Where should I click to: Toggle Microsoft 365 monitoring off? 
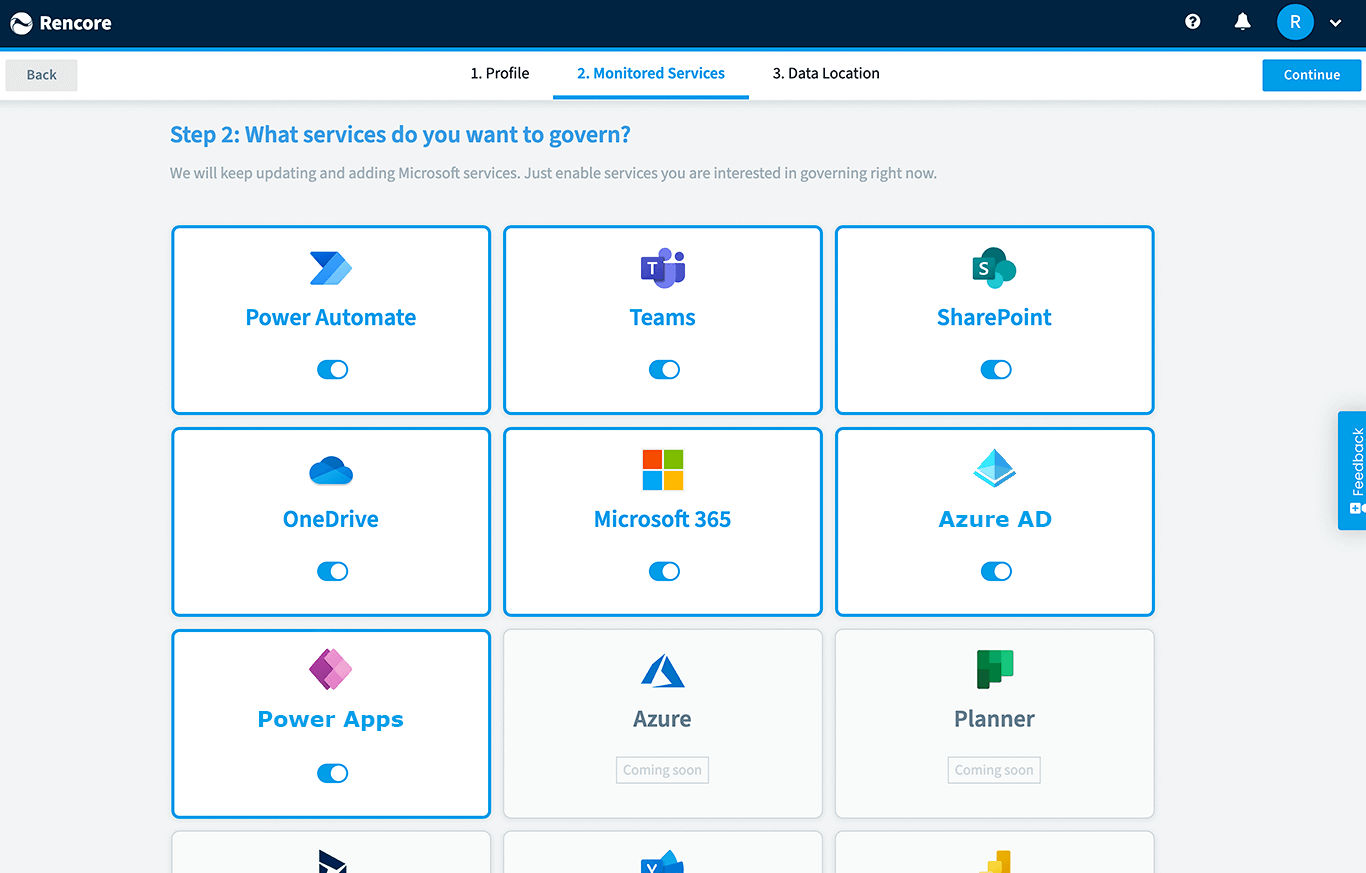coord(664,571)
